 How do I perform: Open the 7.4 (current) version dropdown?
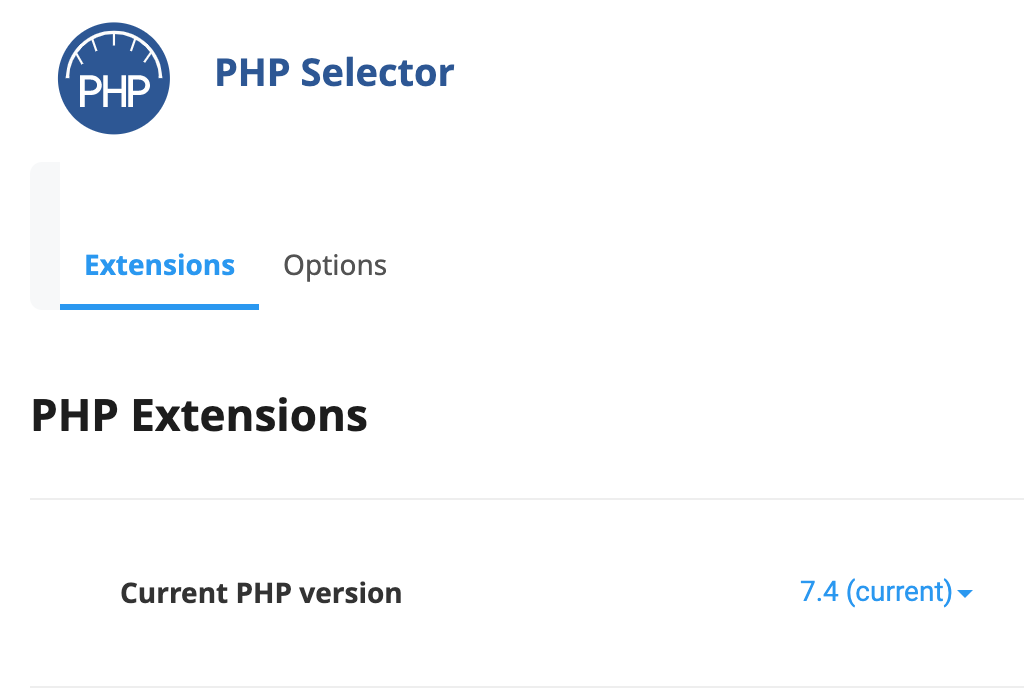click(x=886, y=592)
